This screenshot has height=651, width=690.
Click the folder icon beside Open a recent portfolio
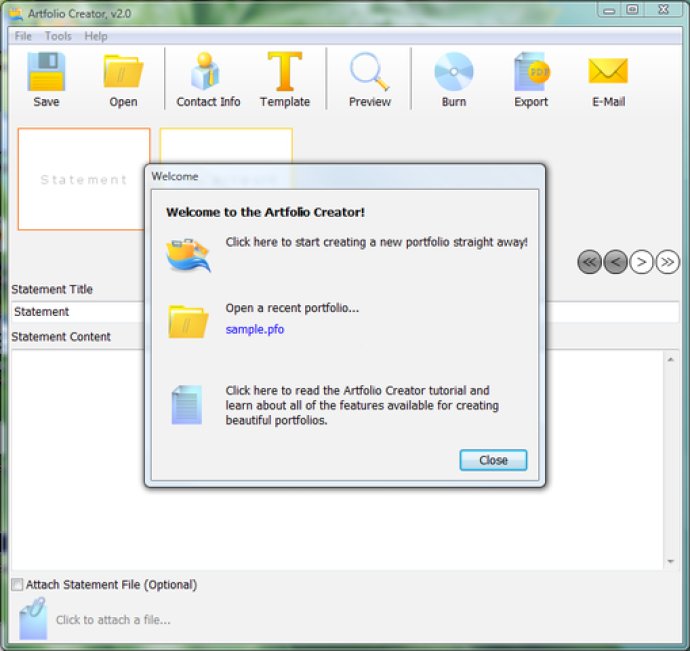pos(188,322)
